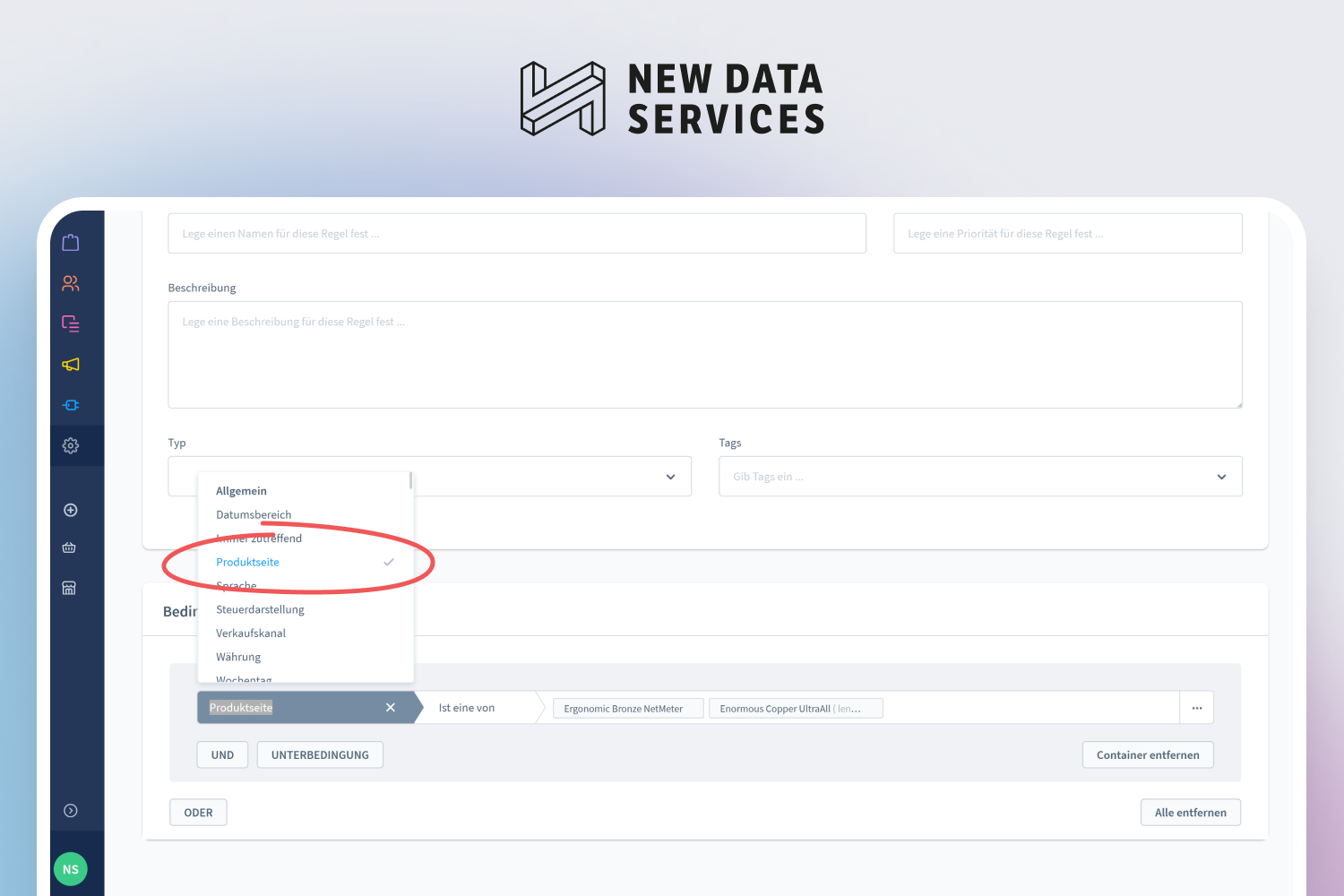Open the 'Ist eine von' operator selector
The image size is (1344, 896).
click(478, 708)
